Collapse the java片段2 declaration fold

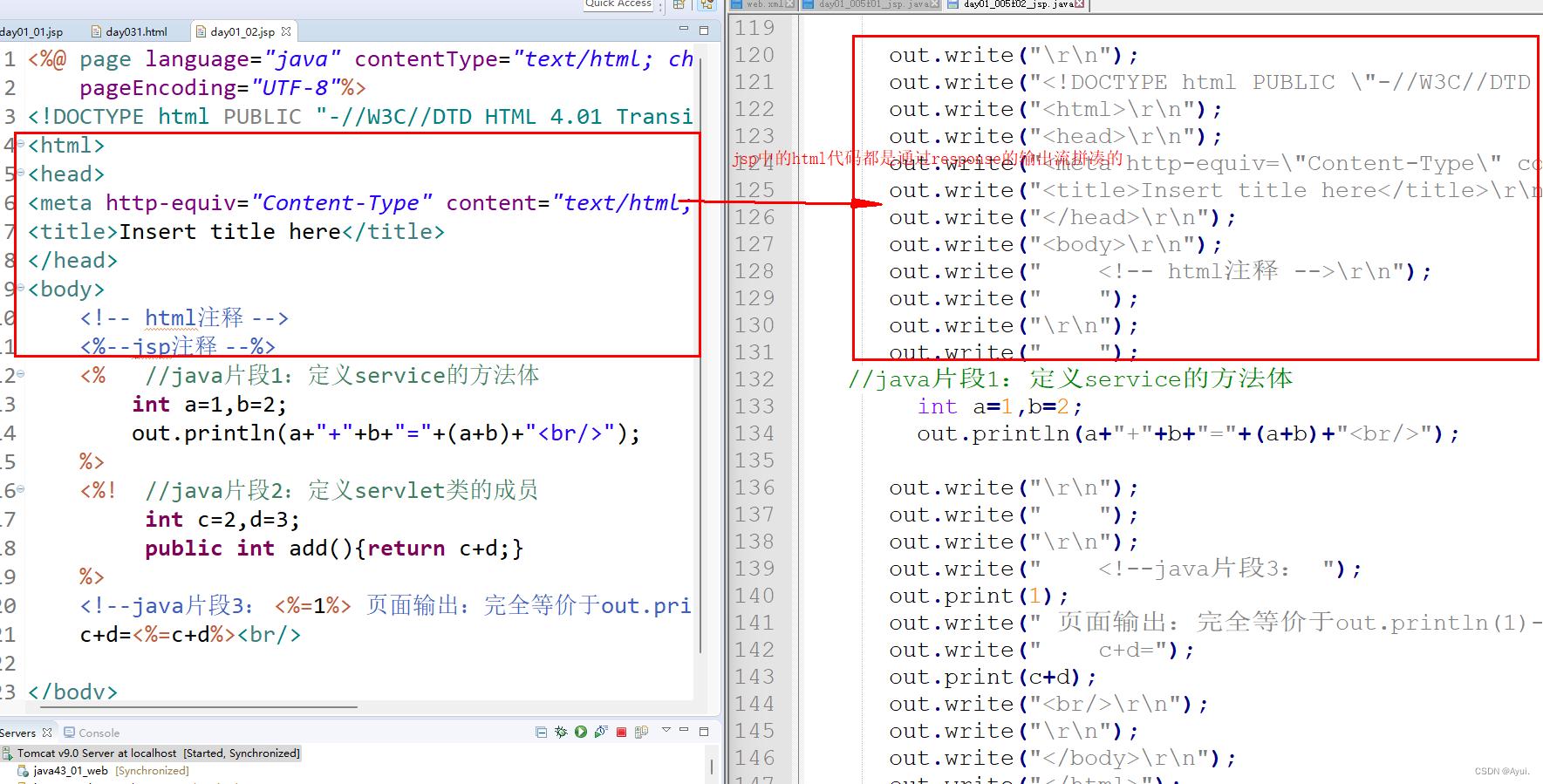[x=20, y=489]
